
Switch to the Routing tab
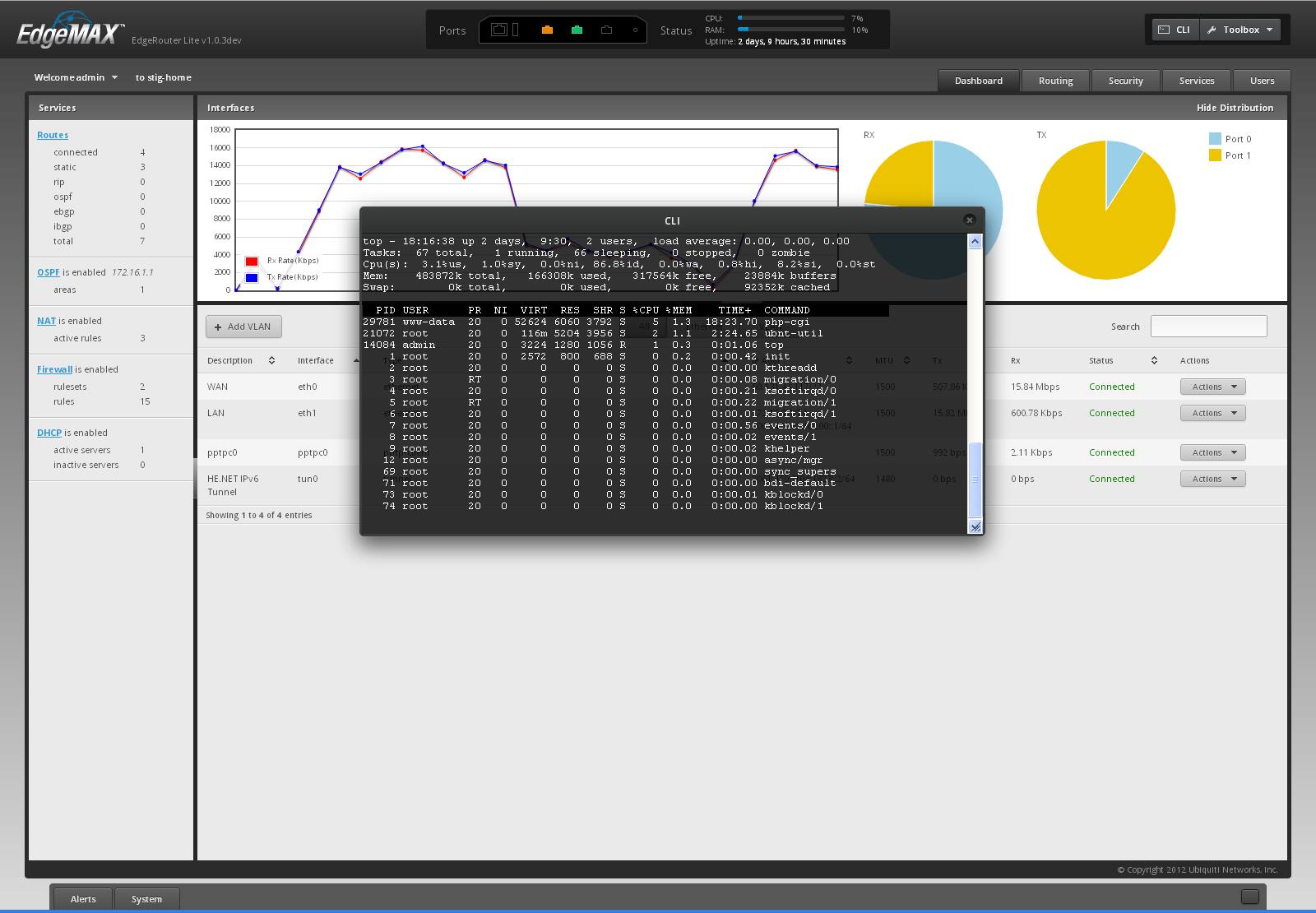pos(1055,81)
